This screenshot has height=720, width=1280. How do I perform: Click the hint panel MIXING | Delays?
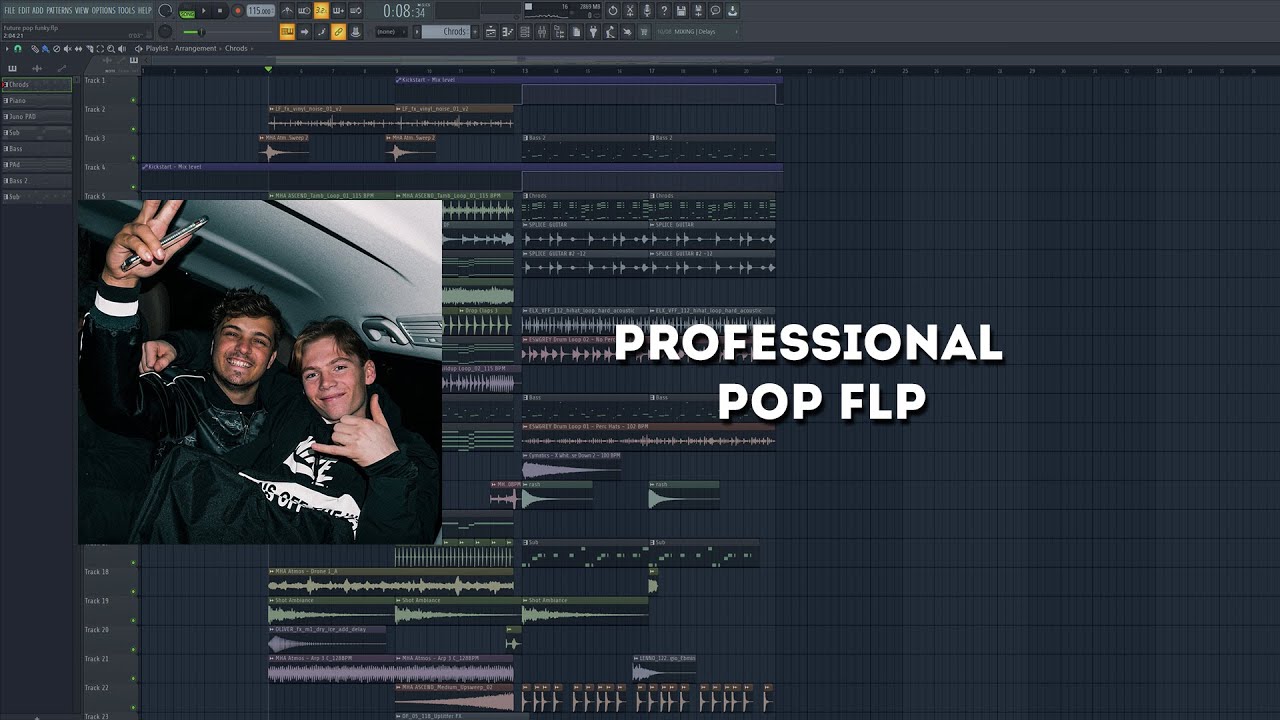(698, 32)
